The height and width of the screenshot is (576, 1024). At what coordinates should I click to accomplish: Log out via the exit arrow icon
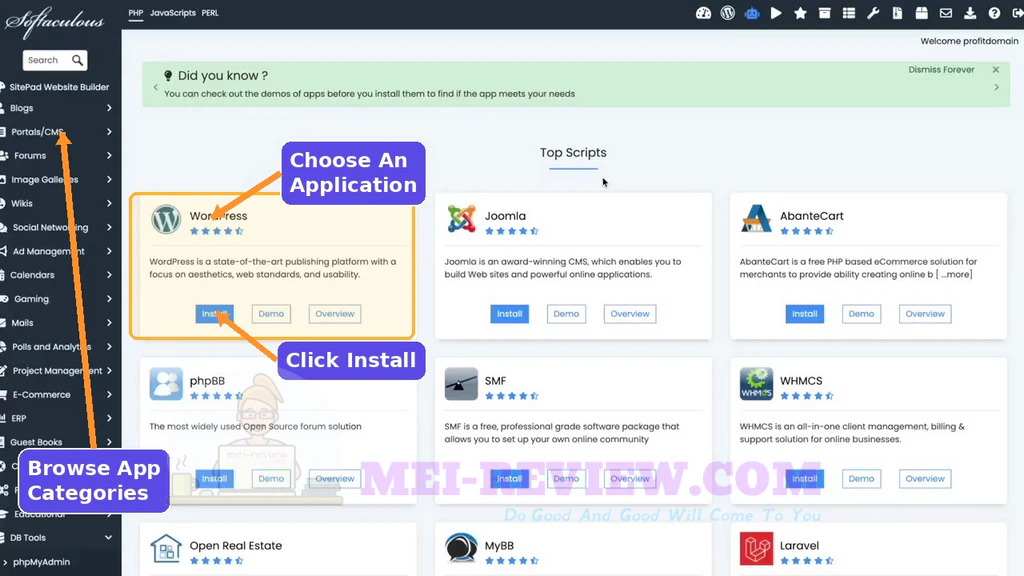tap(1017, 13)
